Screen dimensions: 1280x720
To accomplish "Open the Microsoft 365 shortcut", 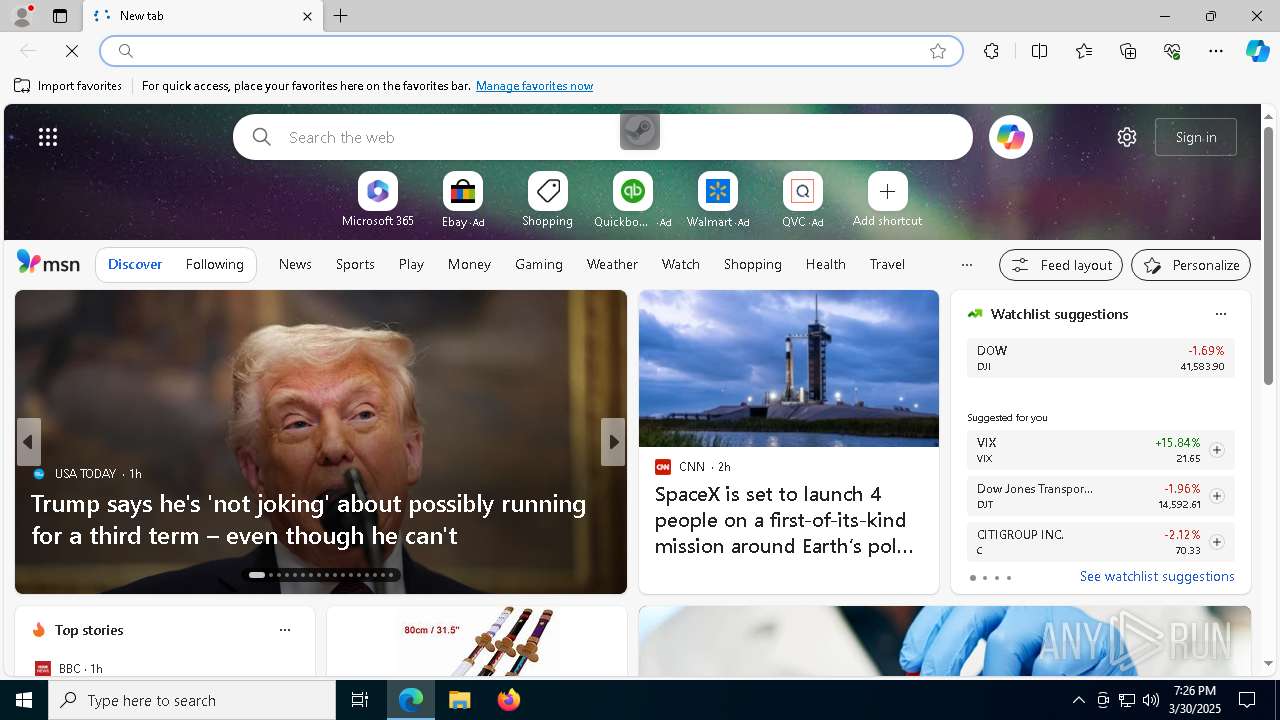I will (377, 200).
